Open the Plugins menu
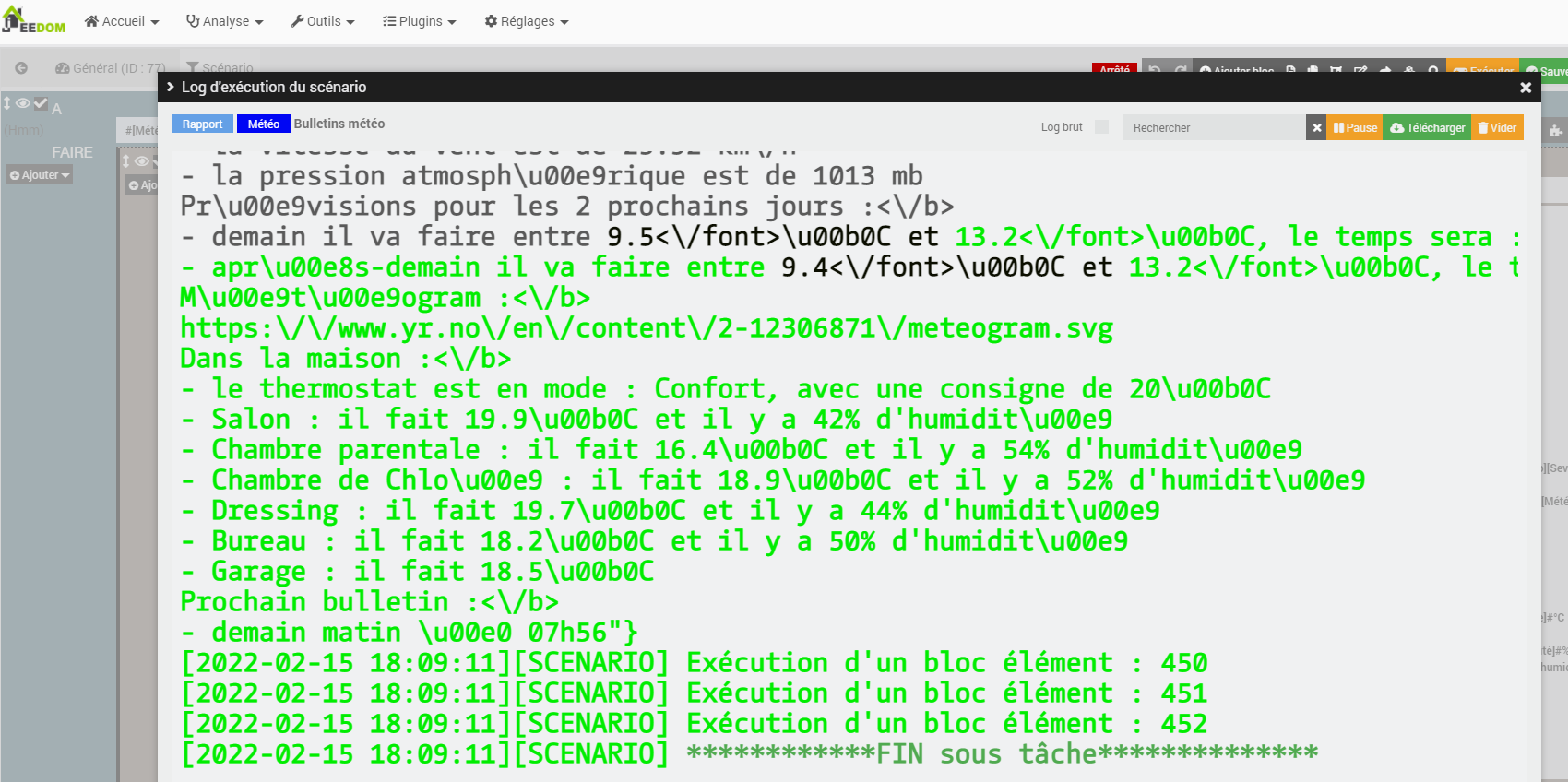Screen dimensions: 1568x782 tap(420, 21)
